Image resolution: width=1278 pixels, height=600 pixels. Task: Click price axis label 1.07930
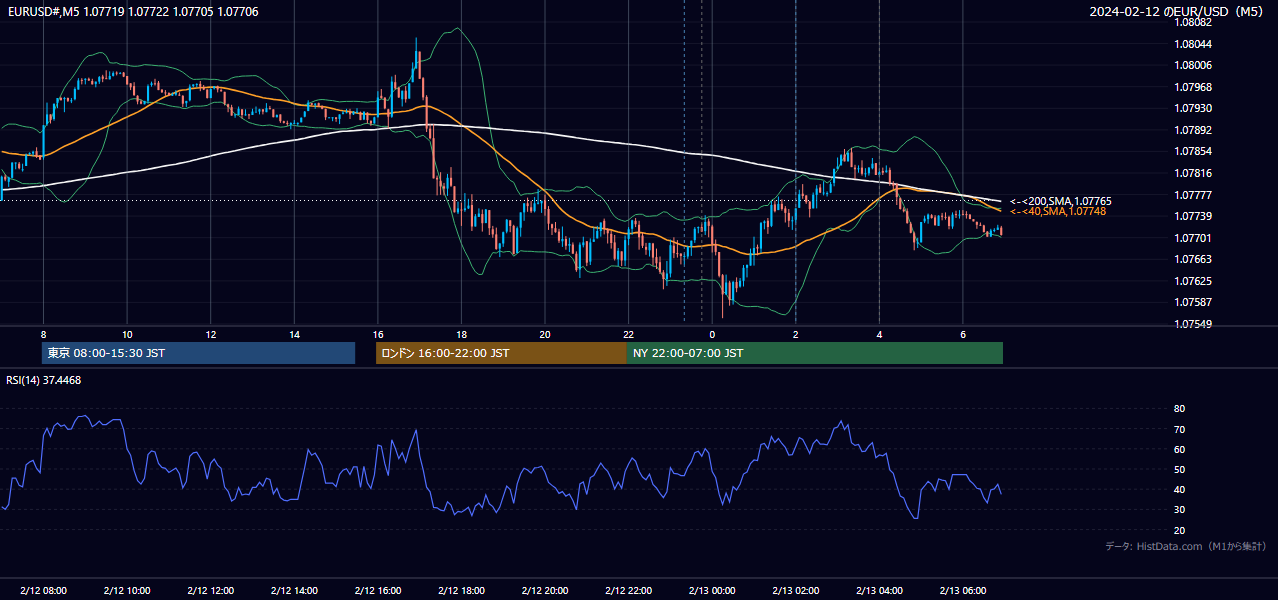1193,108
